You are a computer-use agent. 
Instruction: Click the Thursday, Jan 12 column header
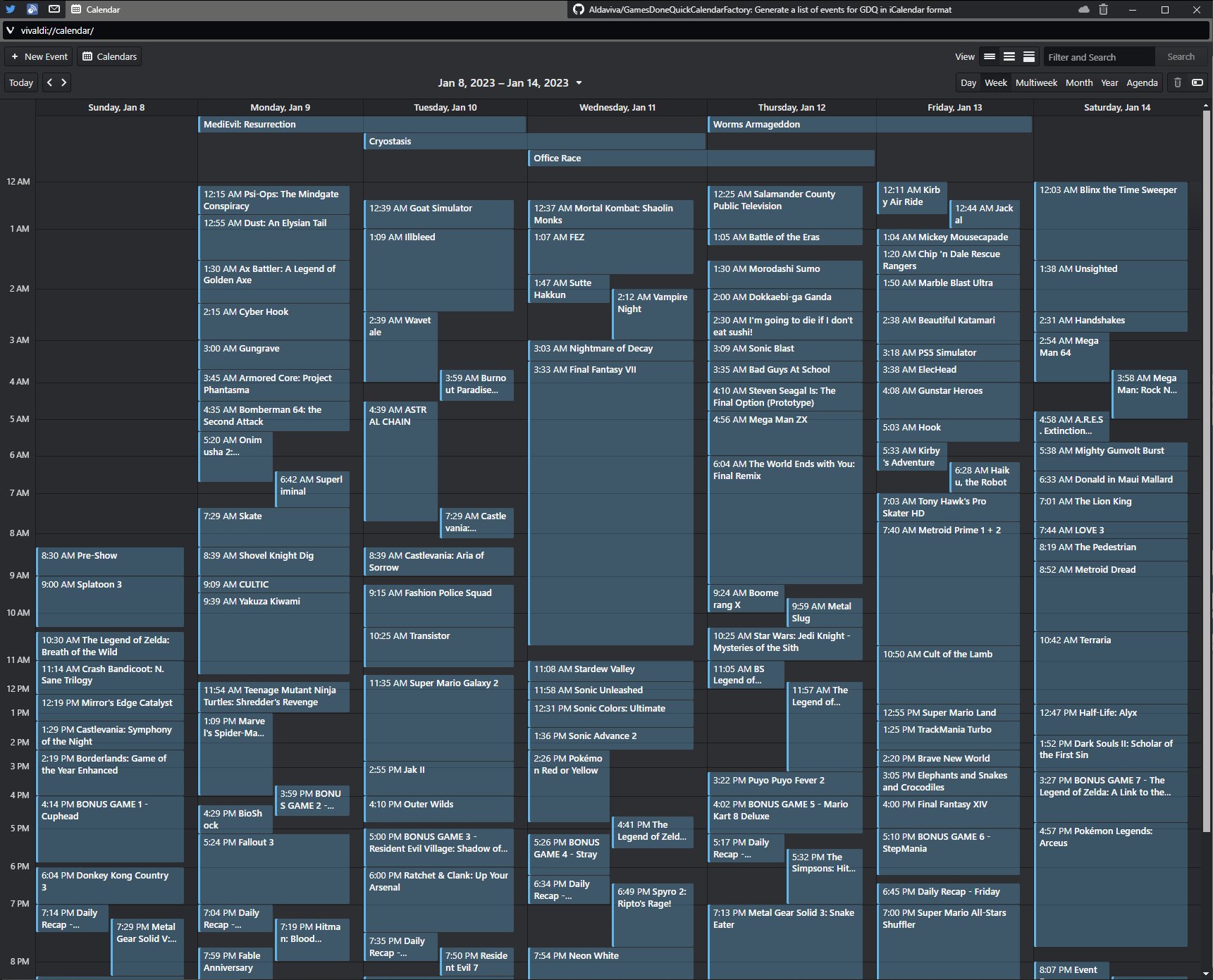coord(792,107)
